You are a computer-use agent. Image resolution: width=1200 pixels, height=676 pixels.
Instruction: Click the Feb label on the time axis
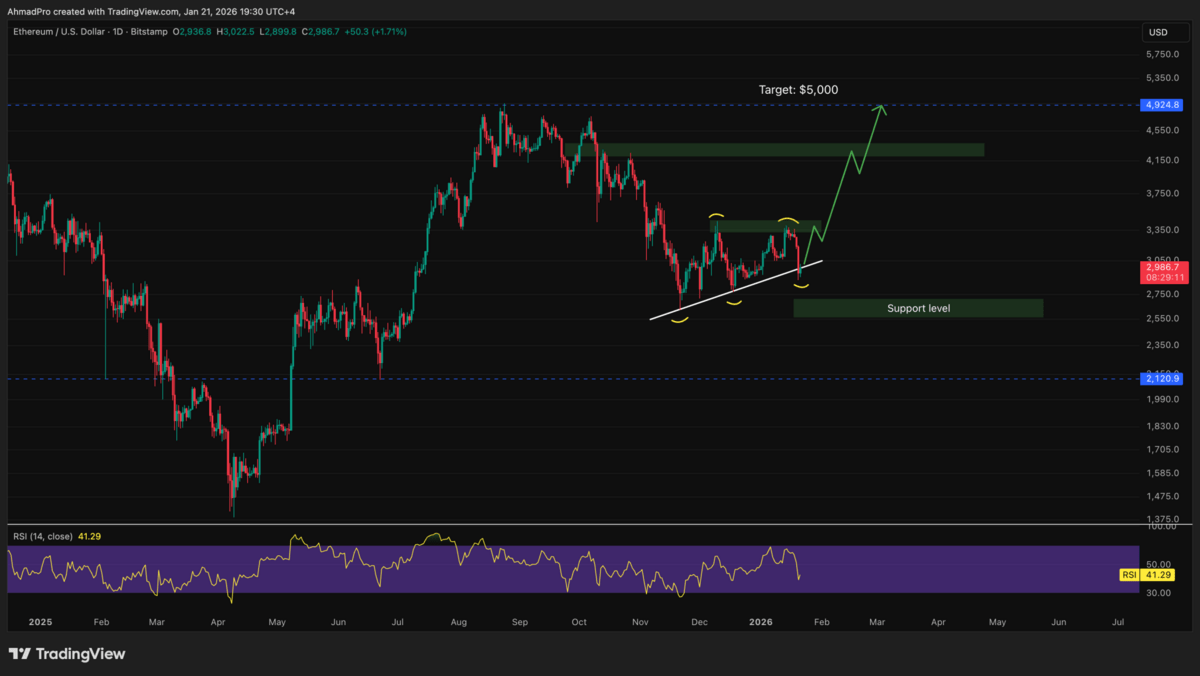tap(100, 621)
